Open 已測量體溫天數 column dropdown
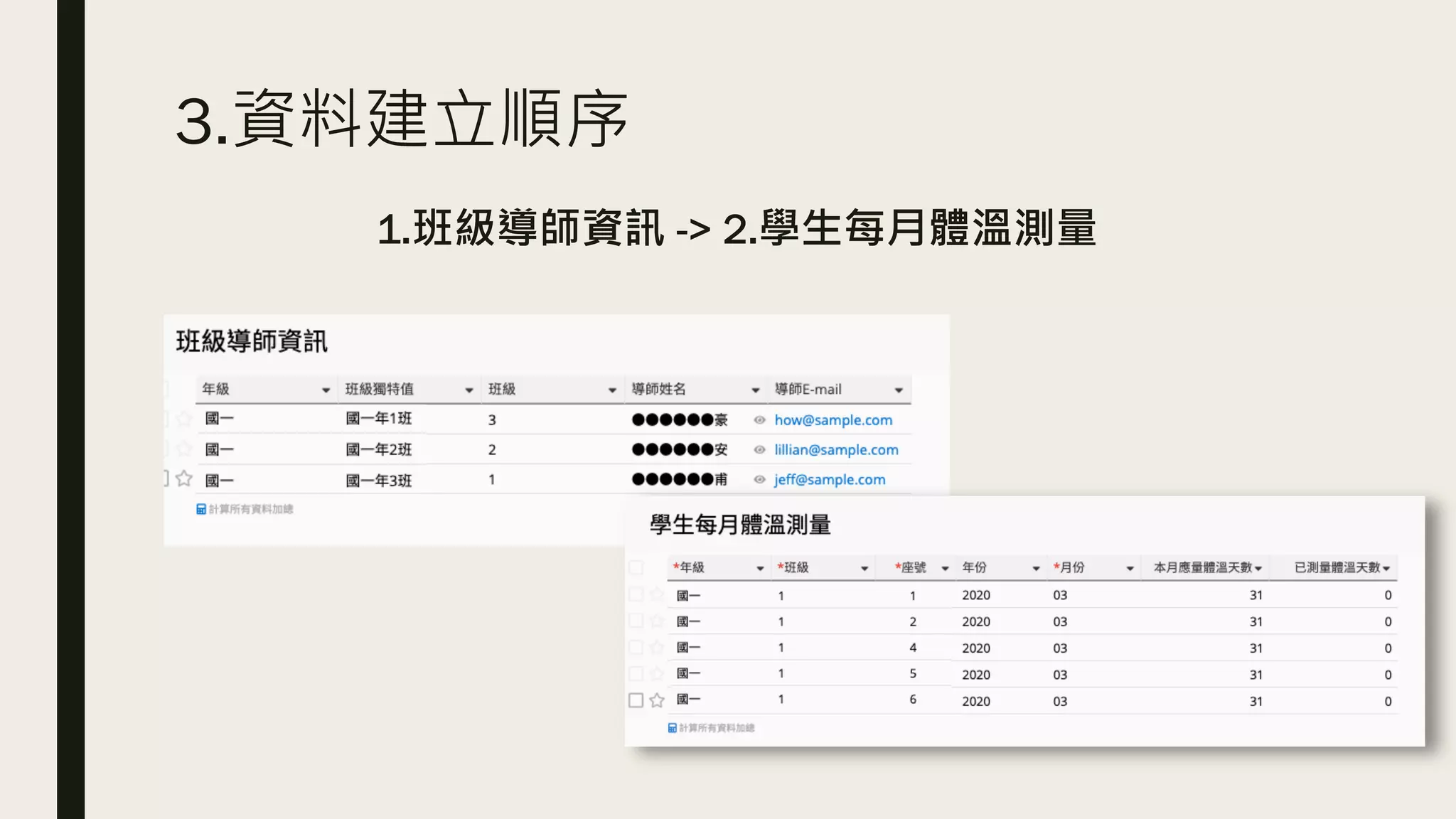 [x=1386, y=569]
